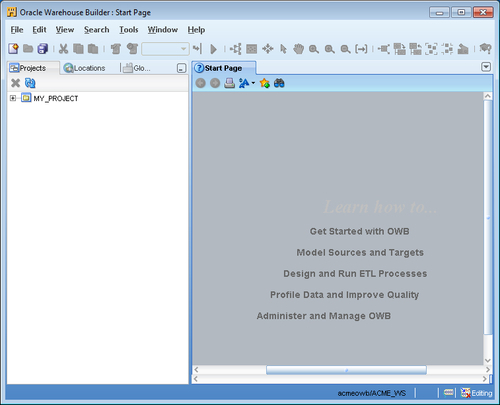Click the add to favorites star icon
500x405 pixels.
(265, 83)
